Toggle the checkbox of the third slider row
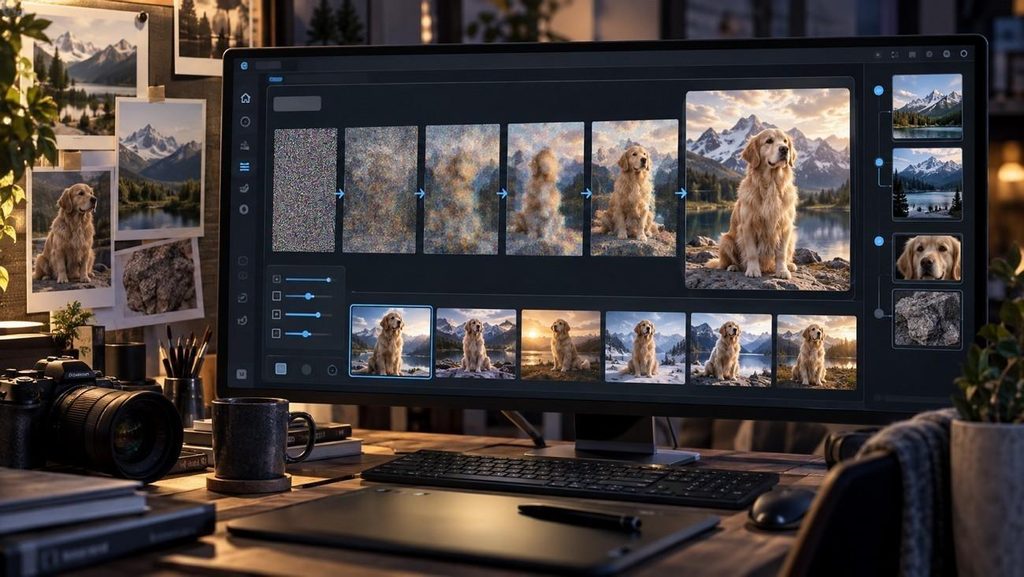1024x577 pixels. click(276, 315)
